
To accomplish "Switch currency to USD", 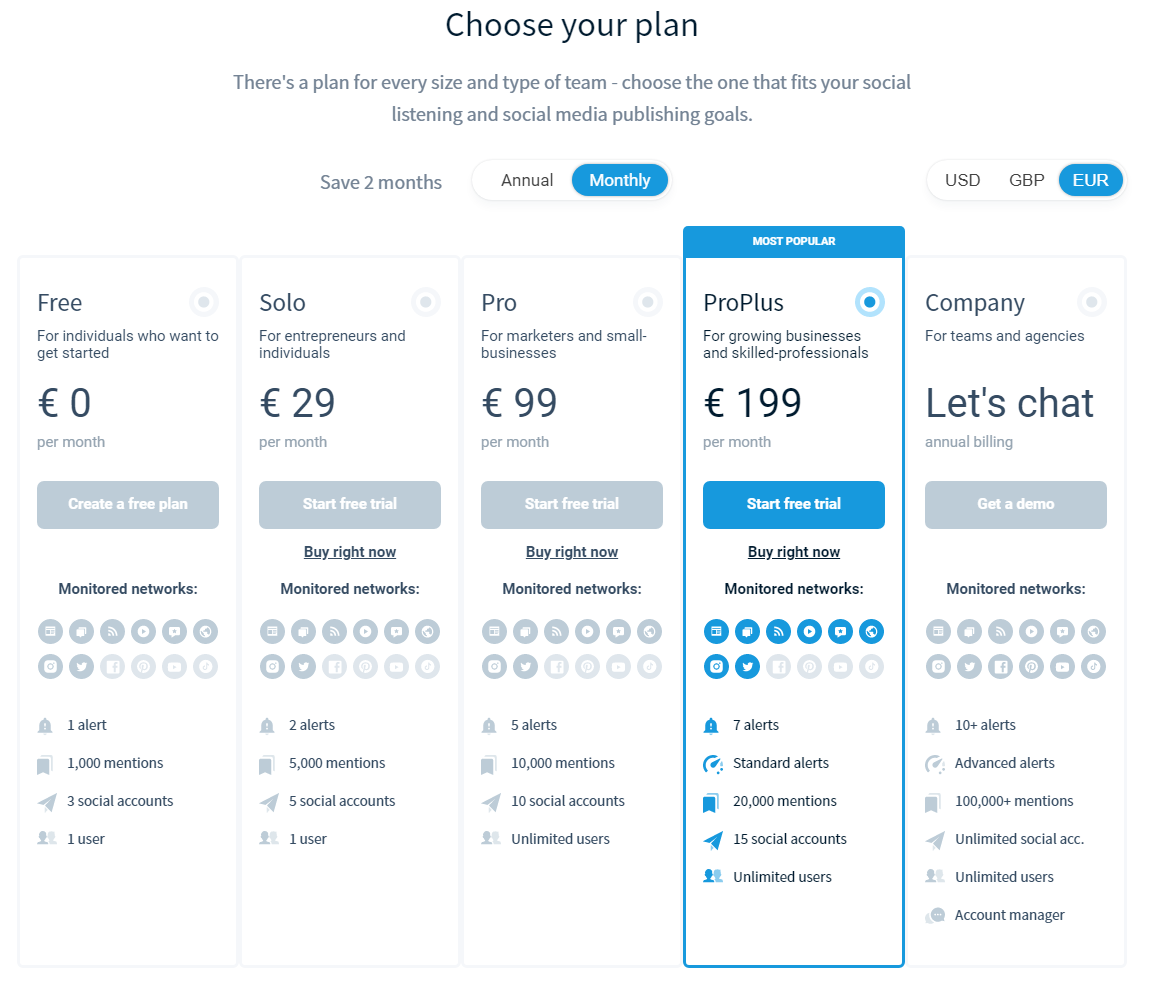I will 962,180.
